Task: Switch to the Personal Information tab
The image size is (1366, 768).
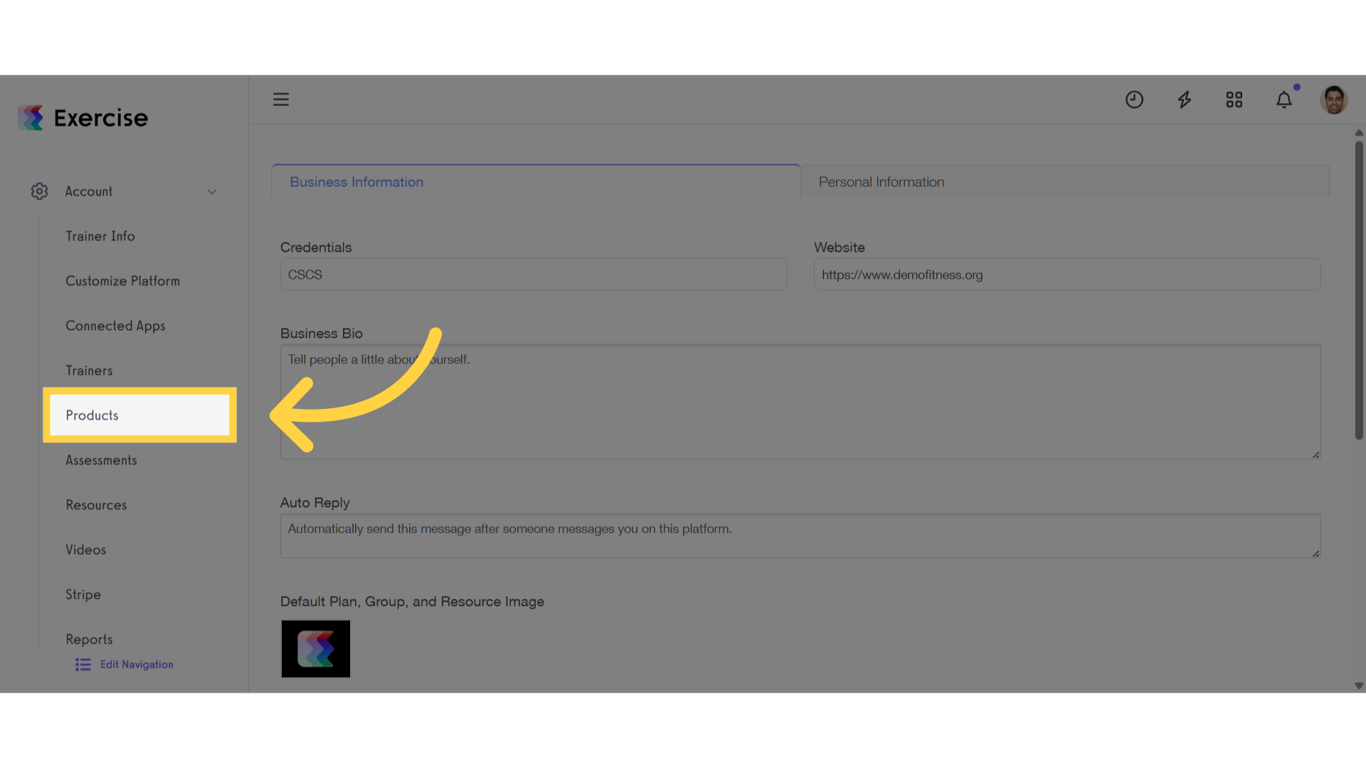Action: pyautogui.click(x=881, y=181)
